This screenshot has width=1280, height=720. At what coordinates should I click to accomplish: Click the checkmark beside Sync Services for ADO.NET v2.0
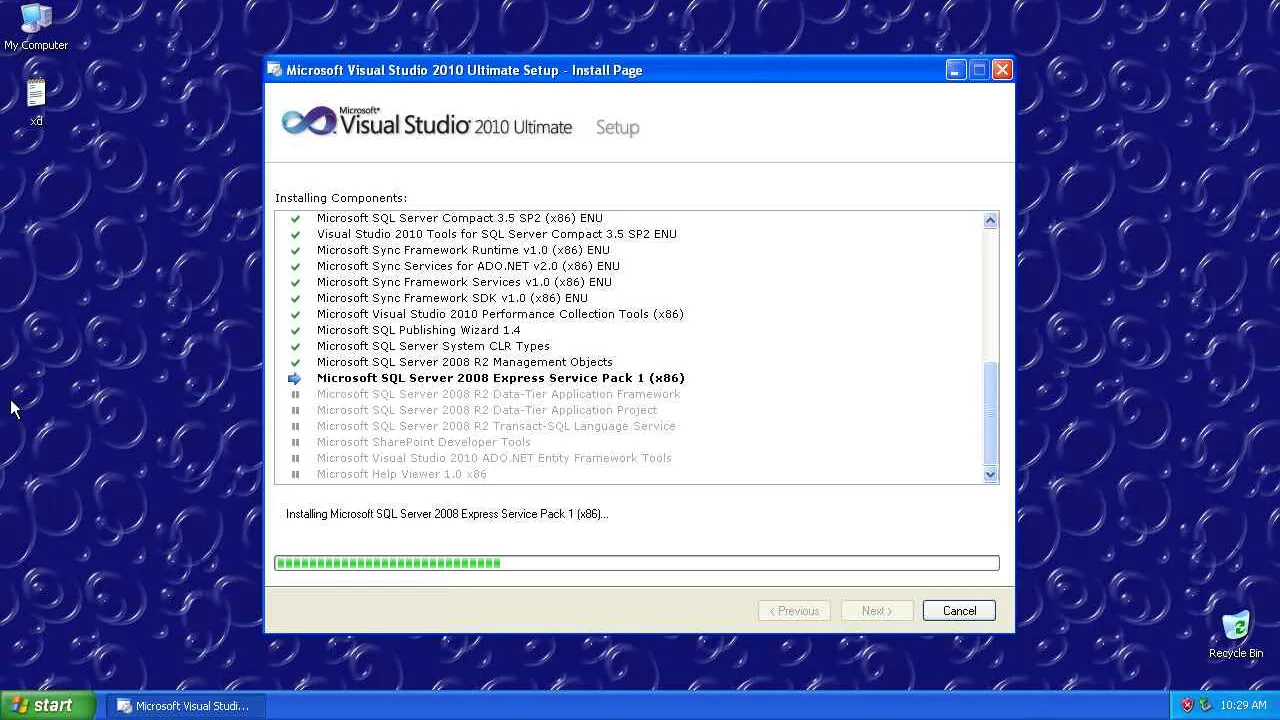tap(295, 266)
